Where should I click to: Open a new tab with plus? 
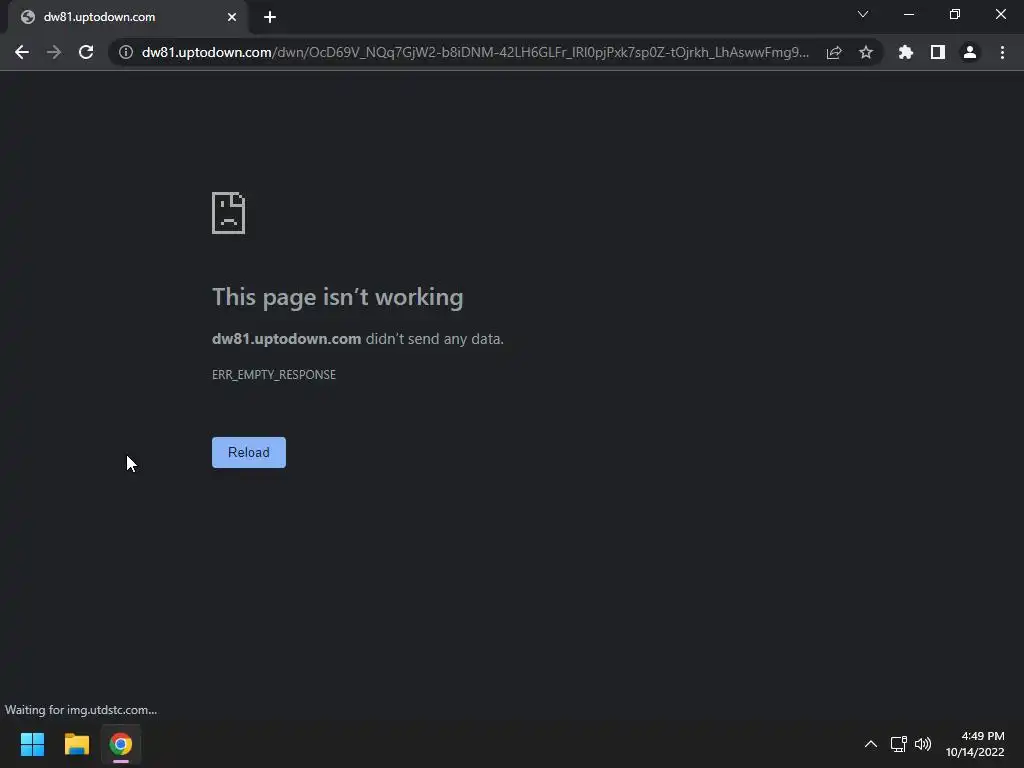click(x=270, y=18)
